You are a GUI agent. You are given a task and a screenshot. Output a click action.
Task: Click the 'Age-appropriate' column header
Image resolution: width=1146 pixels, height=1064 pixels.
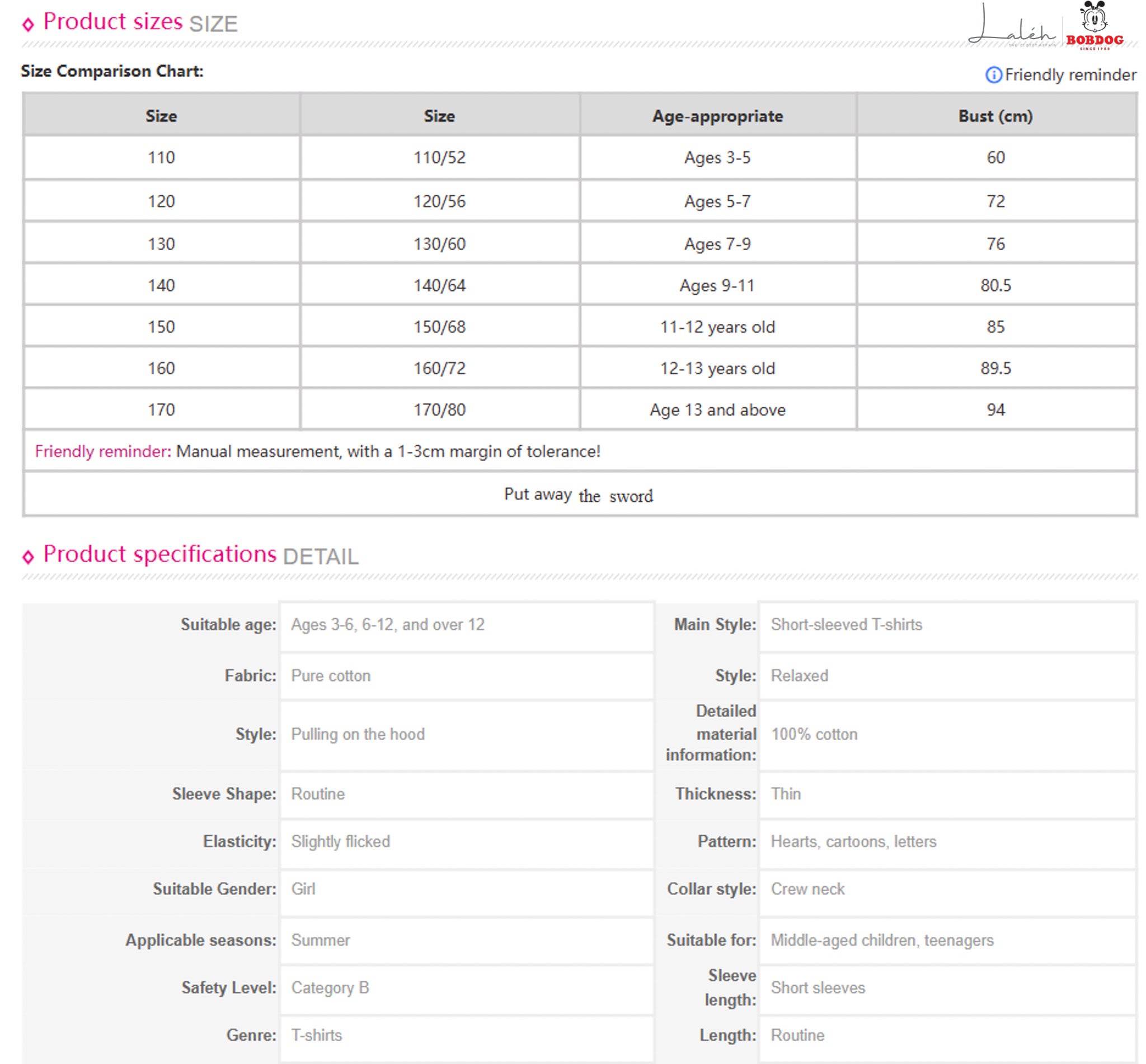click(717, 116)
